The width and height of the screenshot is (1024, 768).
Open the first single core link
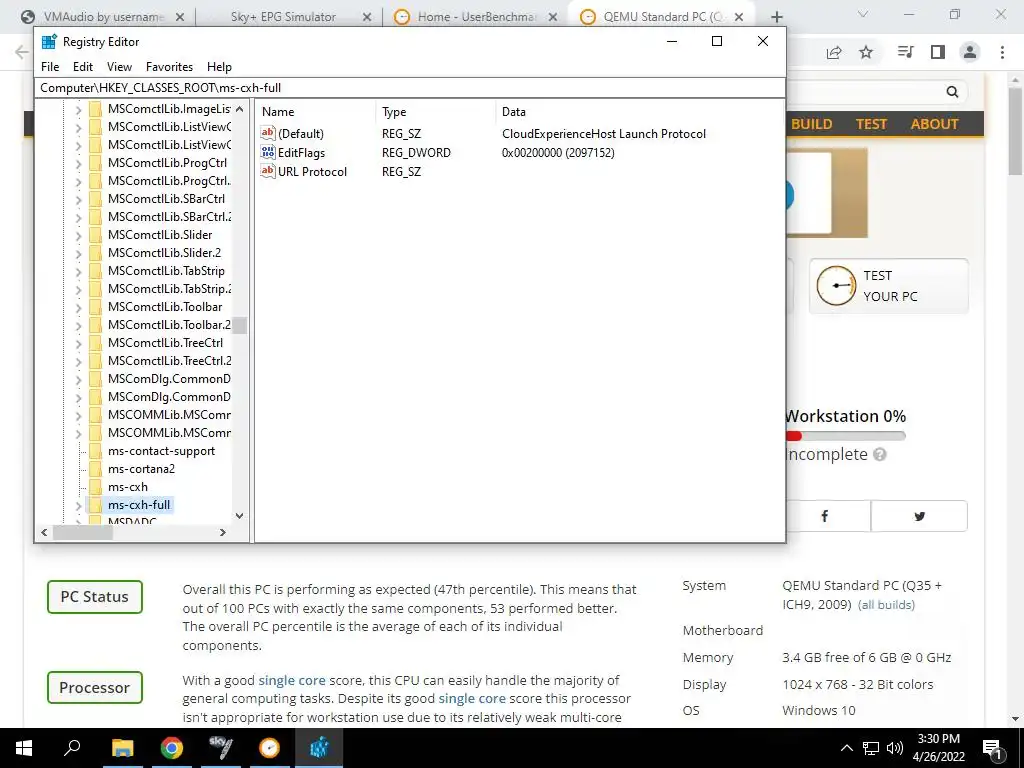tap(292, 680)
